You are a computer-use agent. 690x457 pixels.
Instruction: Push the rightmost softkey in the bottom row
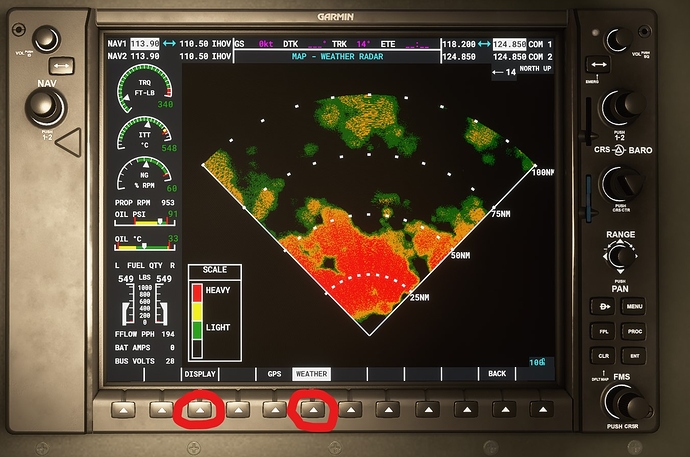(542, 409)
